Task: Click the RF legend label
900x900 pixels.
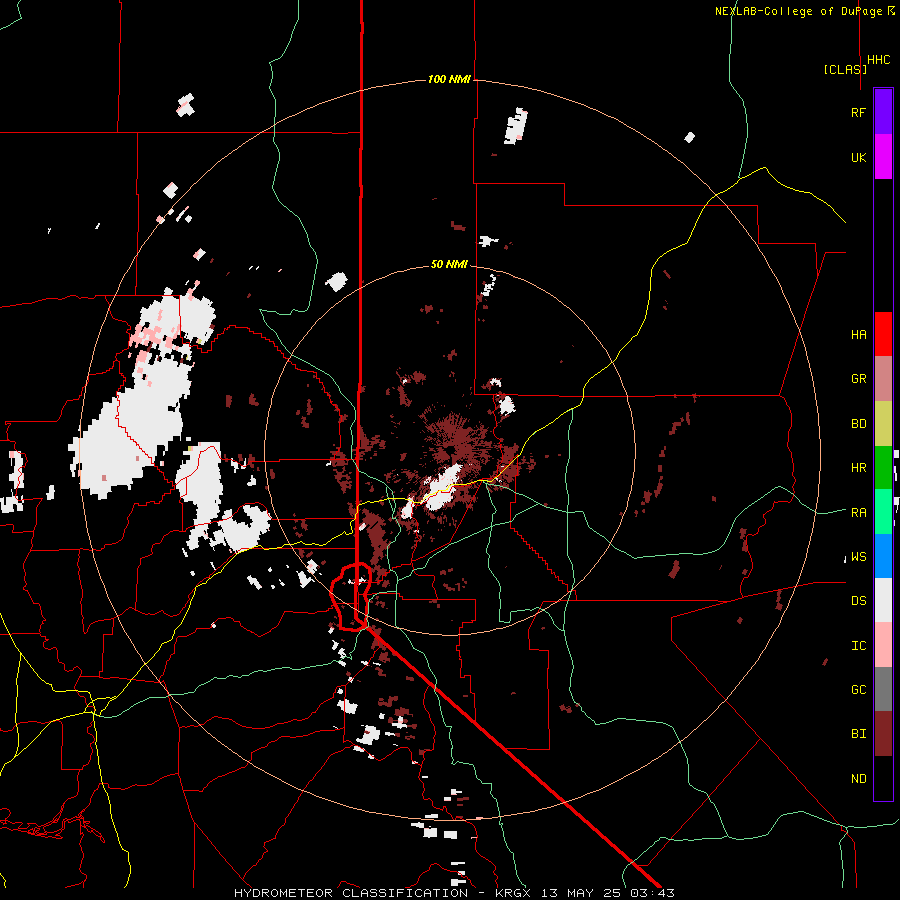Action: [859, 112]
